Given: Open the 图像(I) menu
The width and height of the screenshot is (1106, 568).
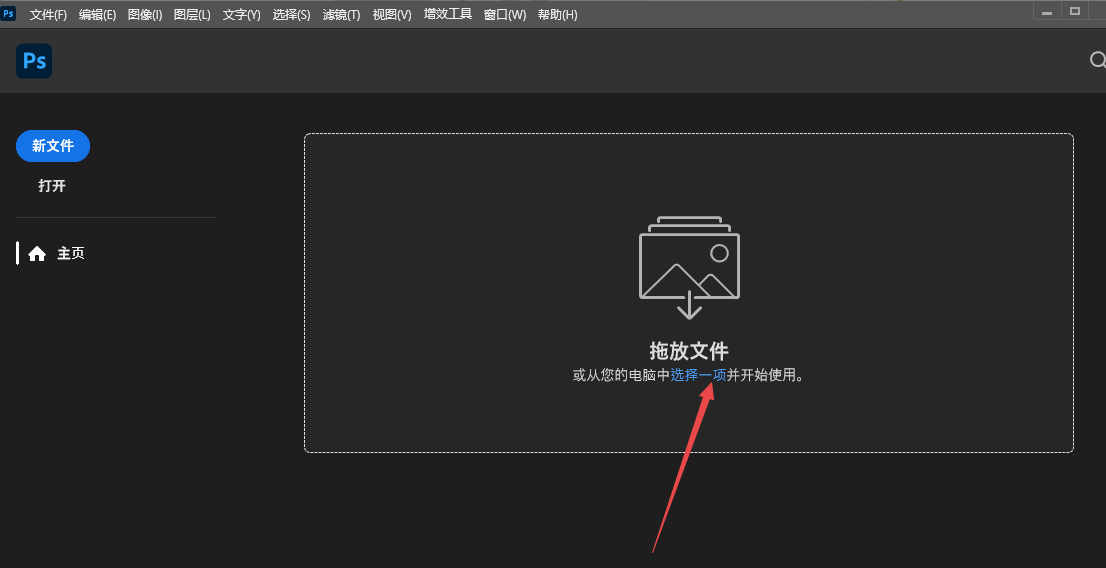Looking at the screenshot, I should pyautogui.click(x=145, y=15).
